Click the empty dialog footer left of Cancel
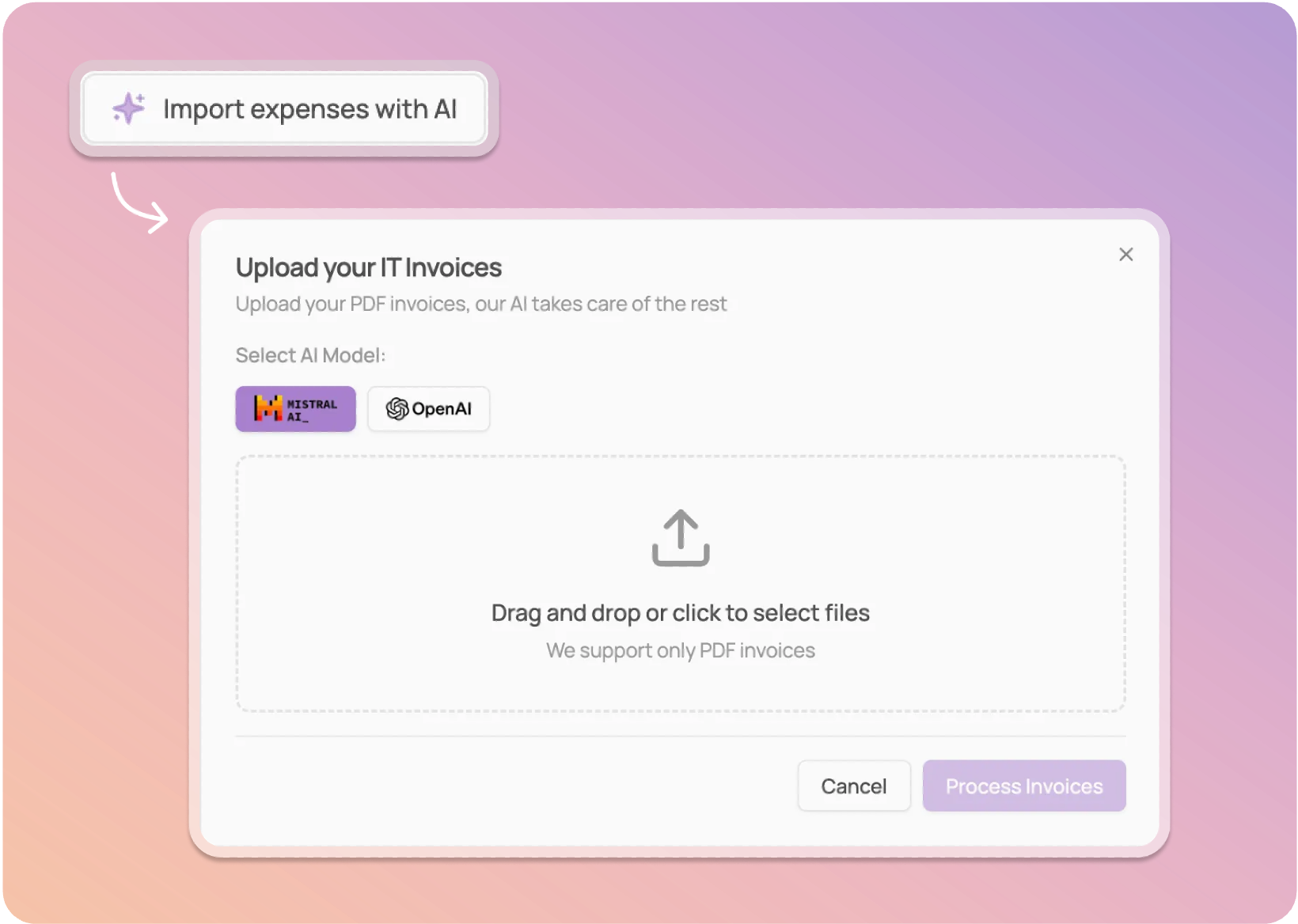Screen dimensions: 1298x924 (x=507, y=786)
